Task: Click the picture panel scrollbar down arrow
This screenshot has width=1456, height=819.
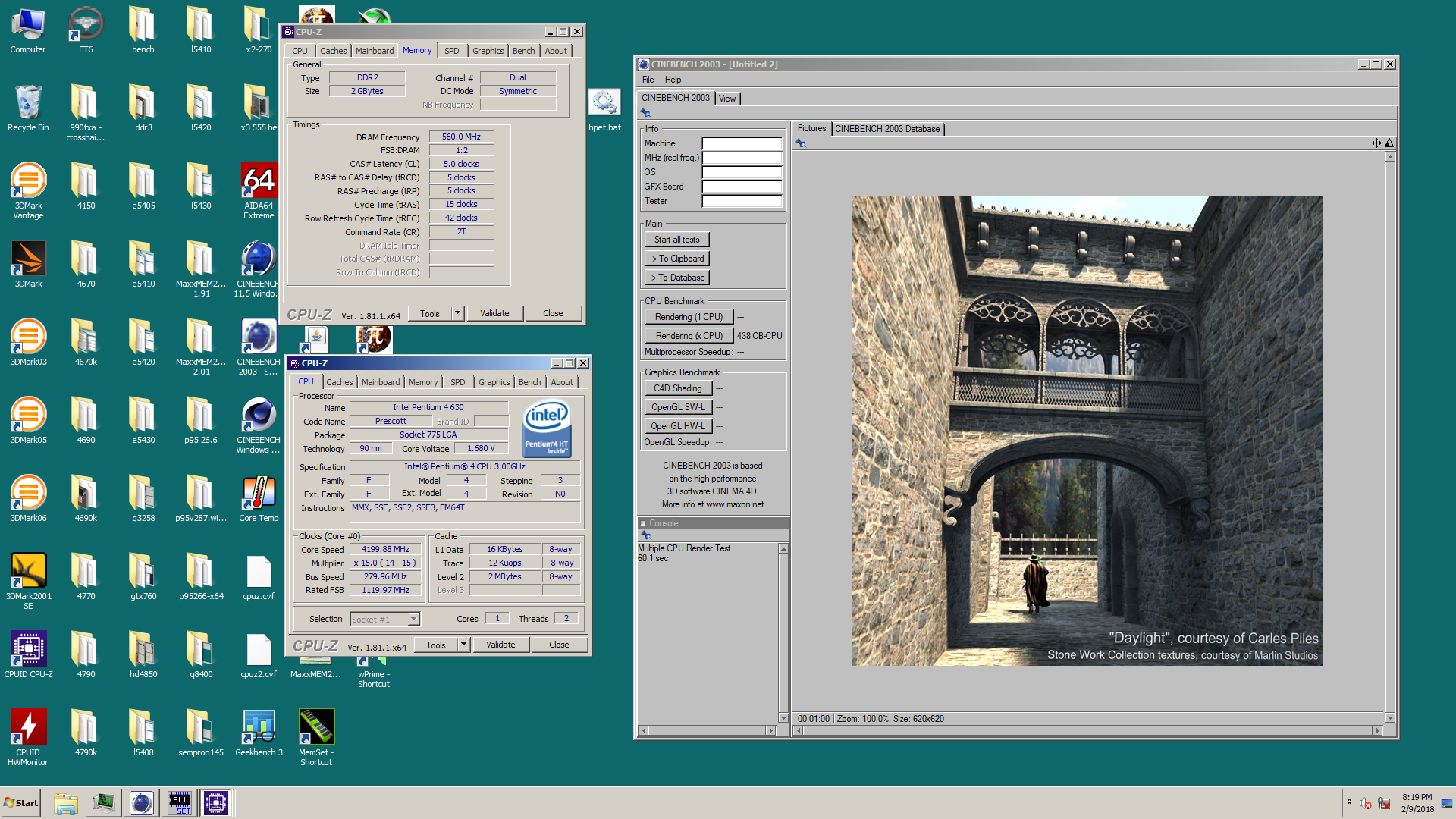Action: coord(1390,718)
